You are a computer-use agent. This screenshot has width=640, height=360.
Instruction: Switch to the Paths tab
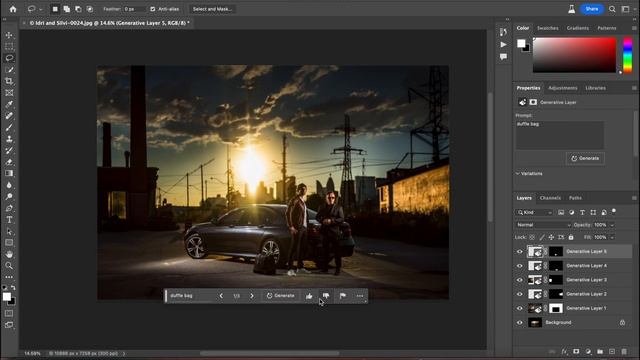point(575,198)
